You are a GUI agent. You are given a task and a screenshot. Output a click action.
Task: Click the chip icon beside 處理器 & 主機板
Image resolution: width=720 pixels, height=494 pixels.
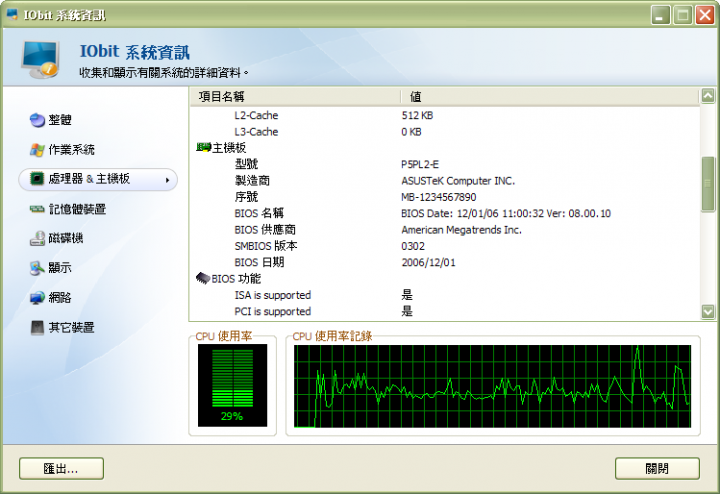coord(37,179)
